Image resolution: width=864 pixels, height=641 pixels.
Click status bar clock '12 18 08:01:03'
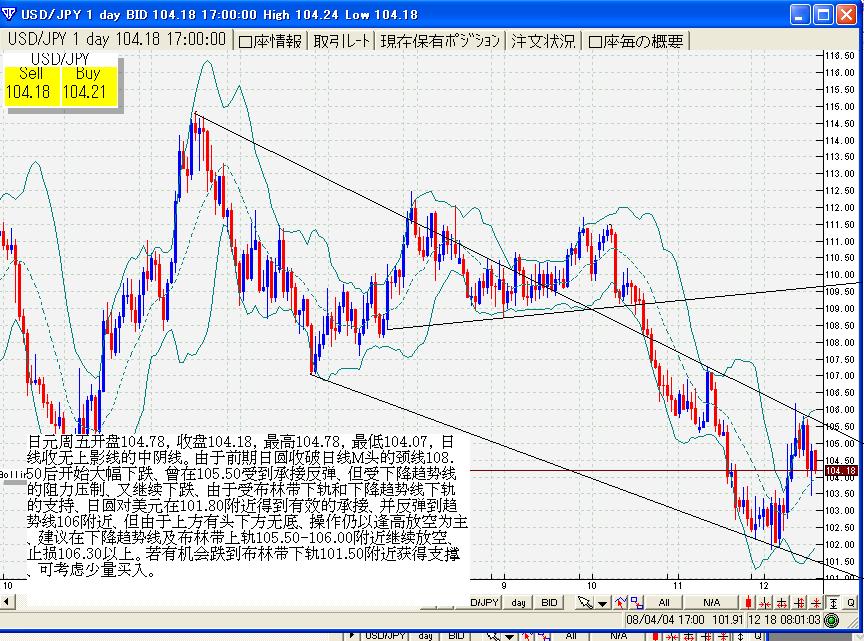[784, 620]
